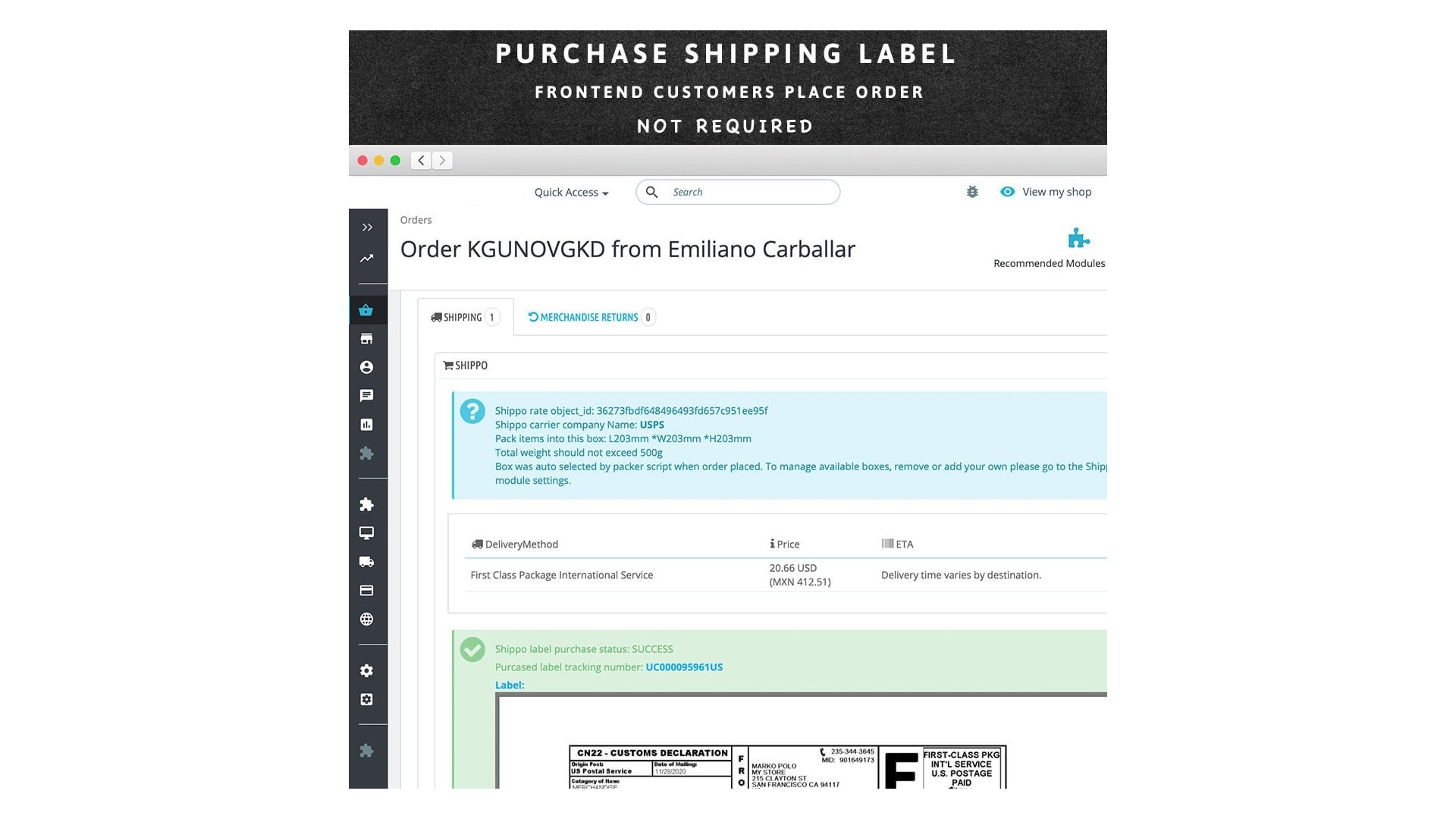This screenshot has width=1456, height=819.
Task: Click in the Search input field
Action: 751,193
